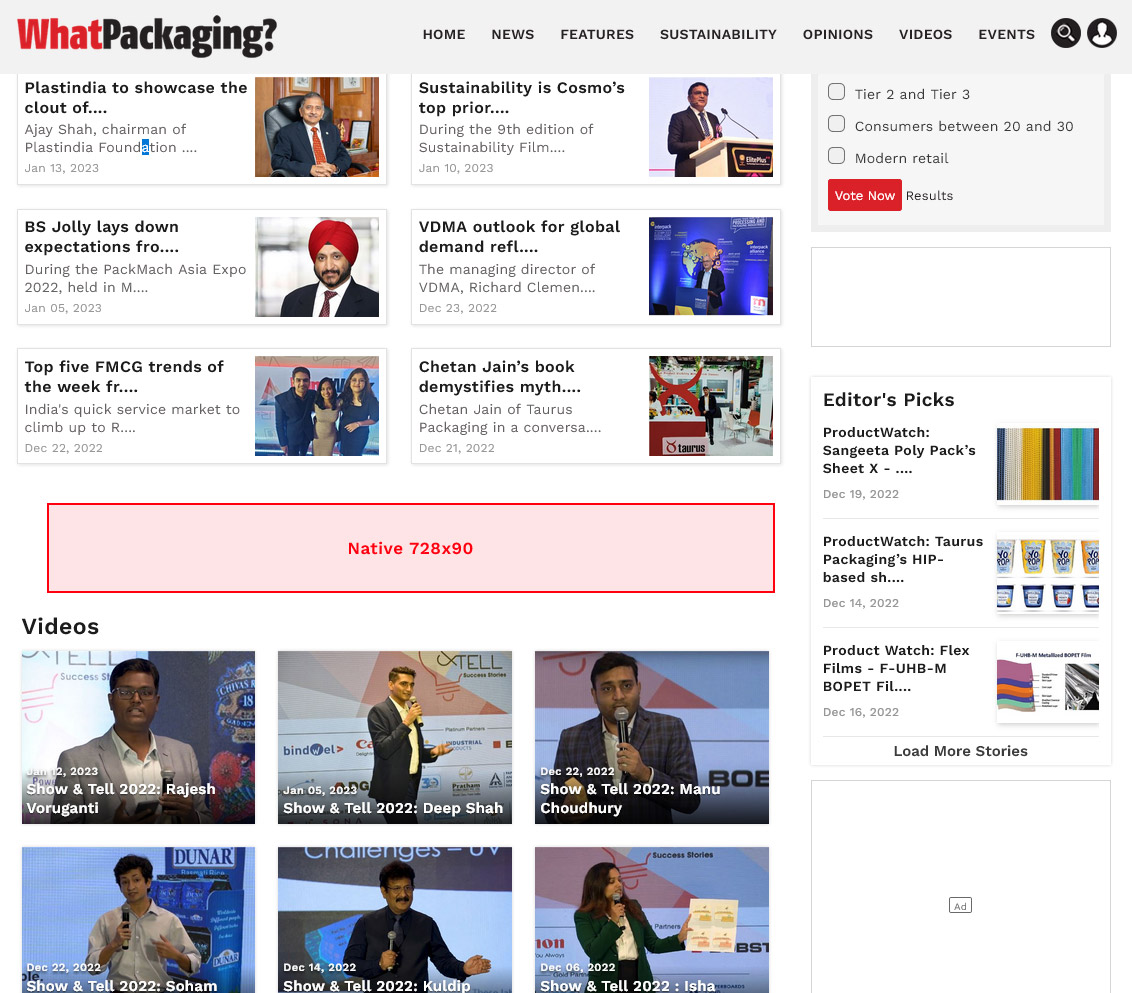Play Show & Tell 2022: Isha video
Screen dimensions: 1132x993
[652, 920]
